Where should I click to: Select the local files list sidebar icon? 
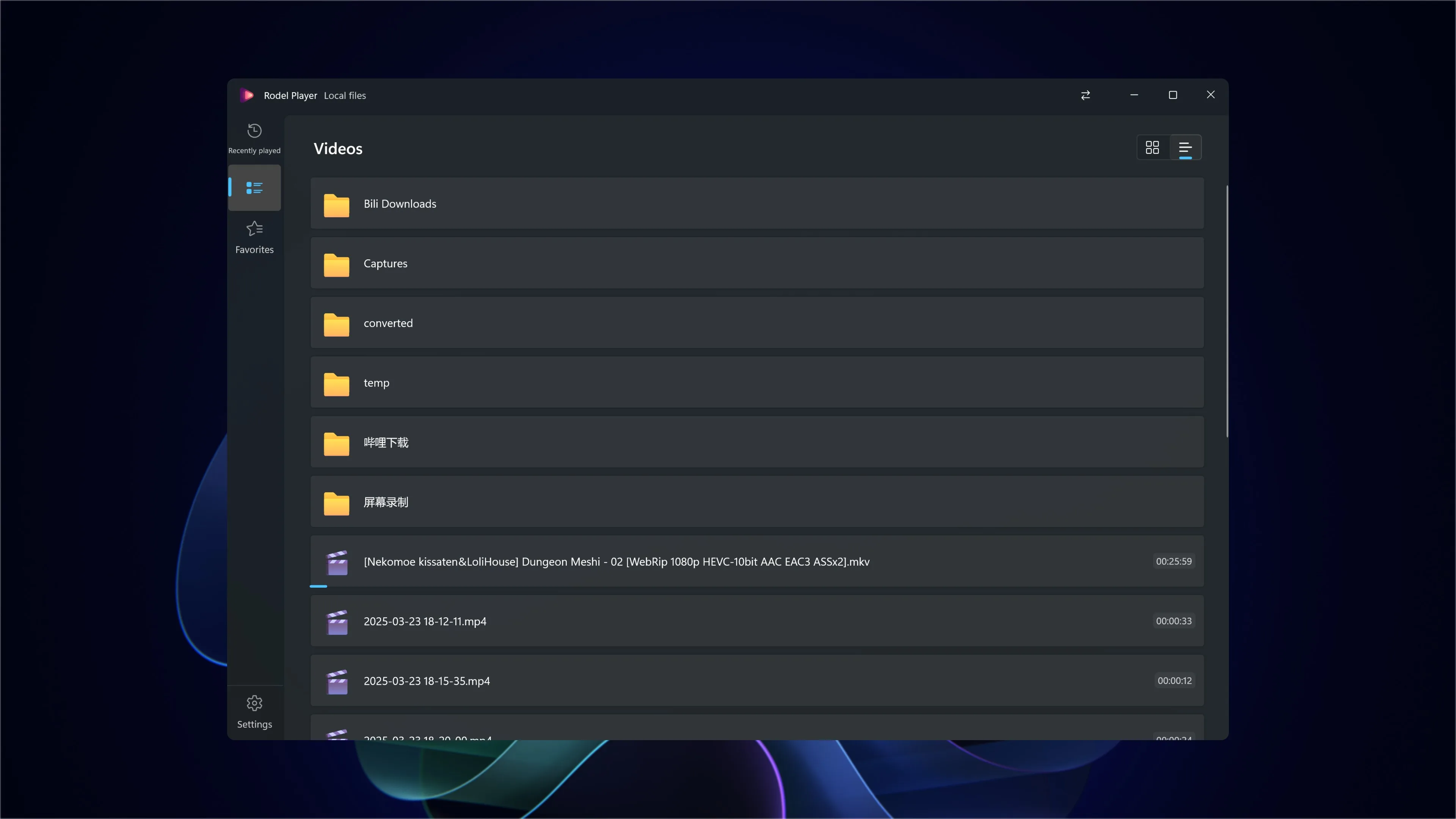pyautogui.click(x=254, y=188)
